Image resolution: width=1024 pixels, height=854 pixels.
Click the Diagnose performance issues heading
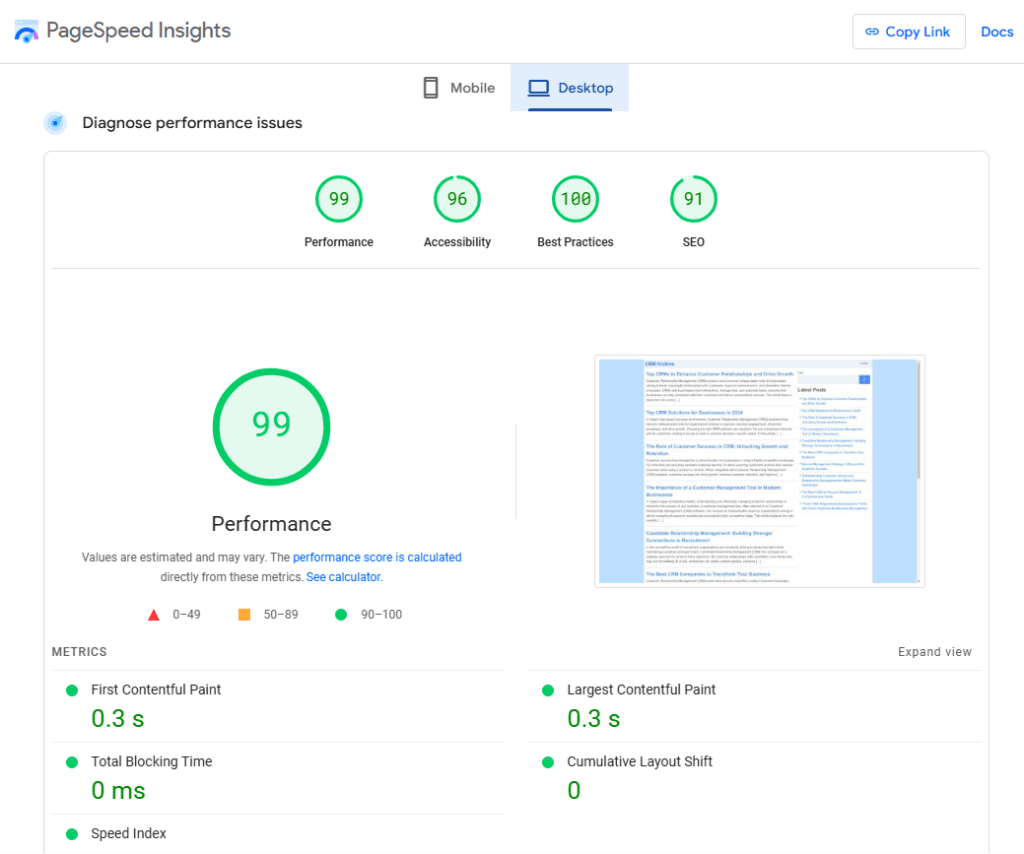(192, 123)
